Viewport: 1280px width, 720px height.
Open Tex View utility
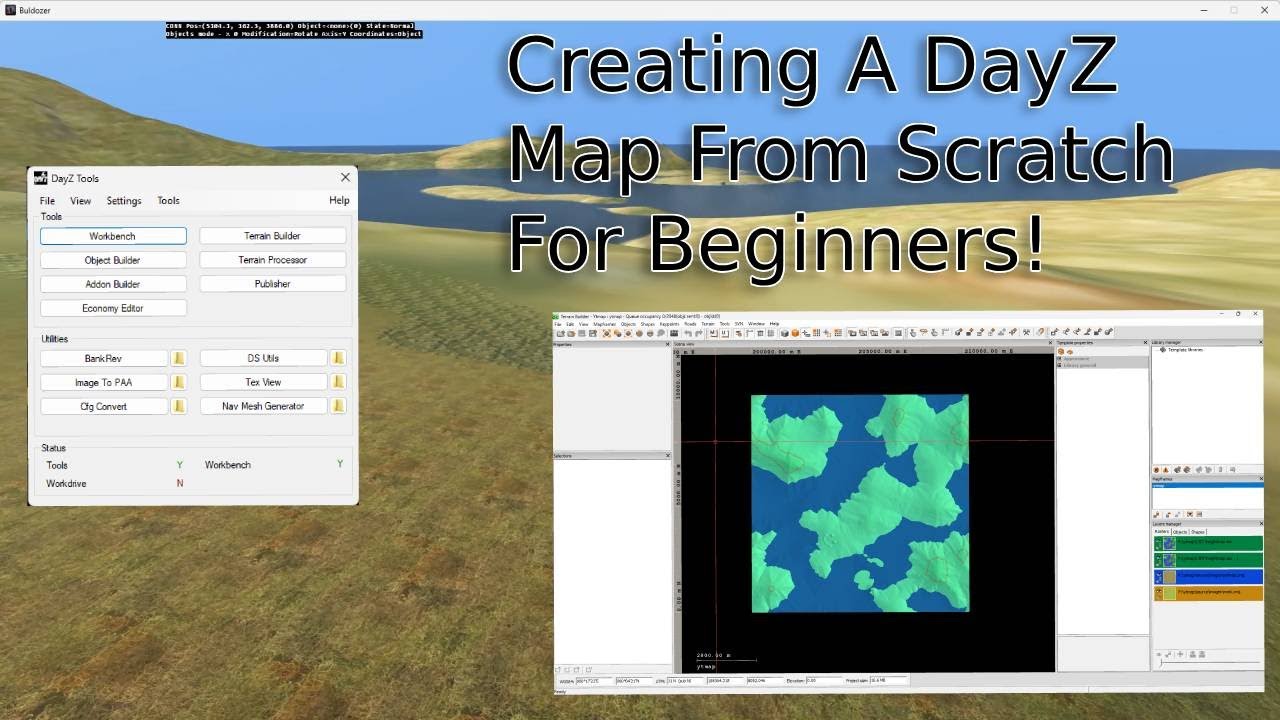tap(264, 382)
